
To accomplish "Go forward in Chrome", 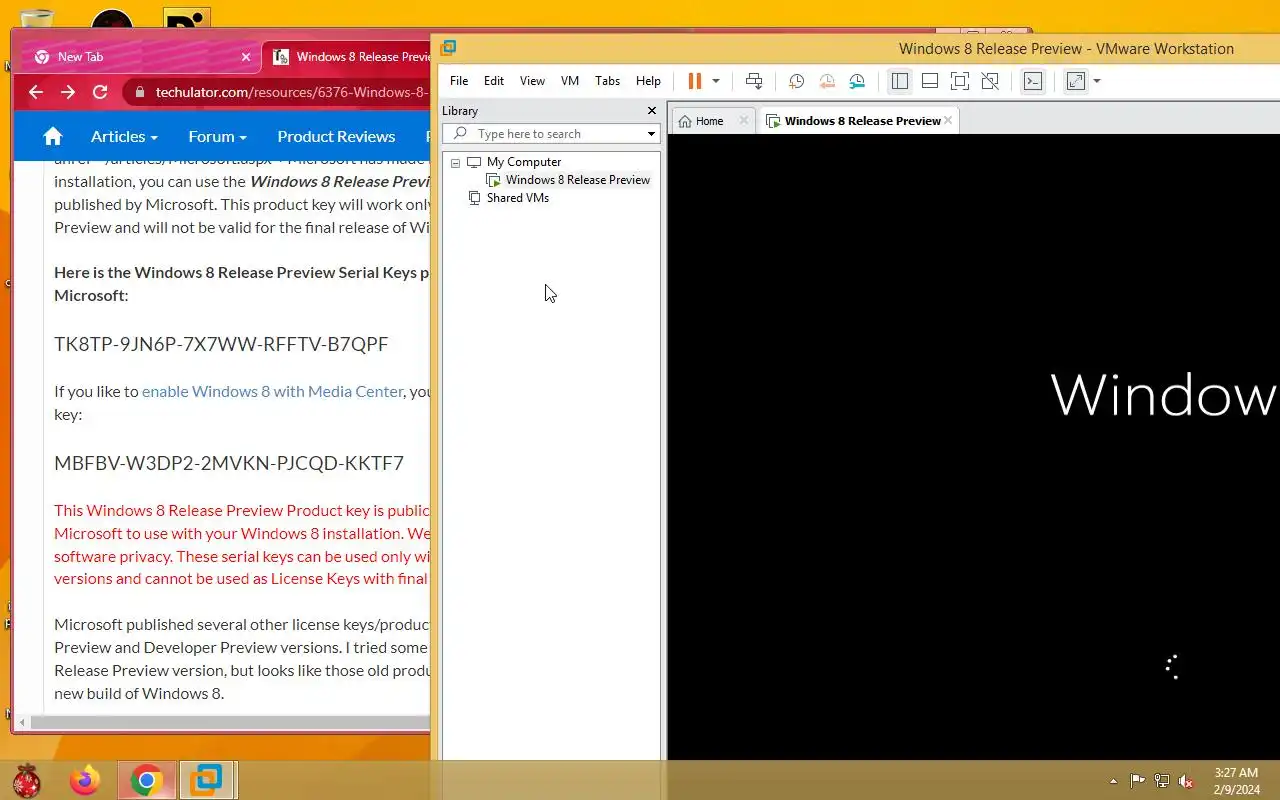I will [x=68, y=92].
